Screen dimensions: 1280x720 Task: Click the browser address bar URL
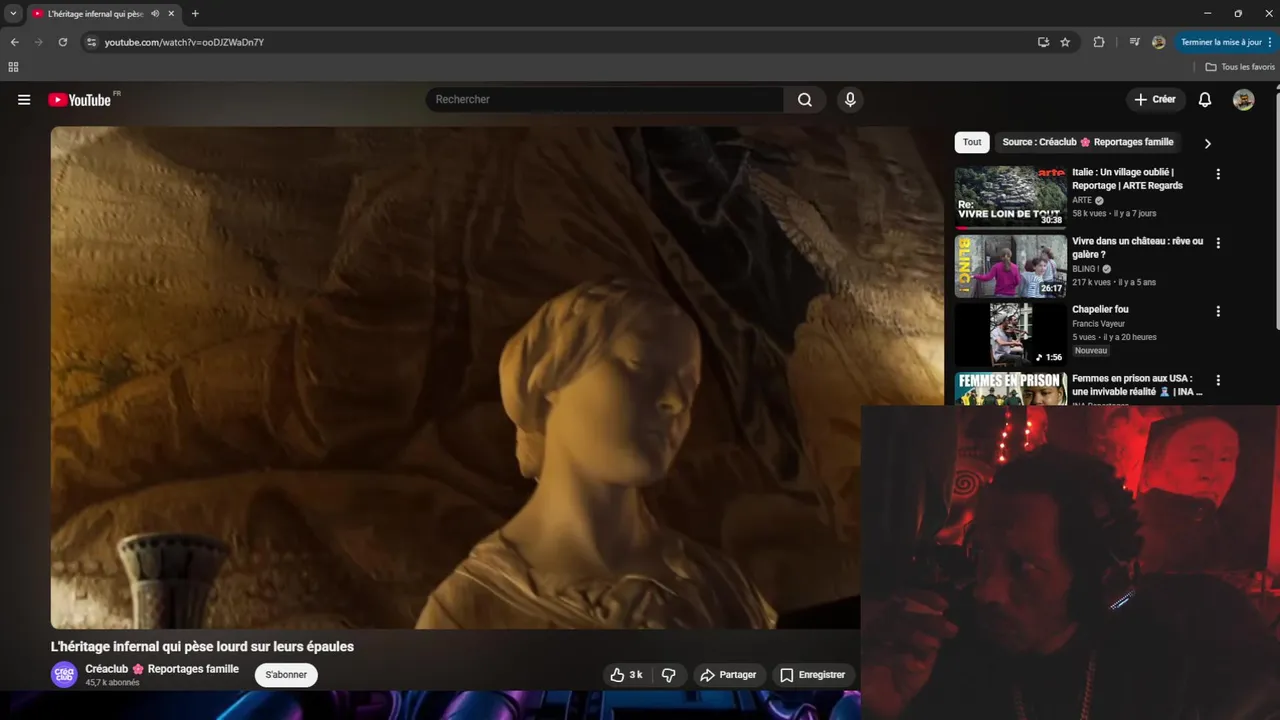pos(184,42)
